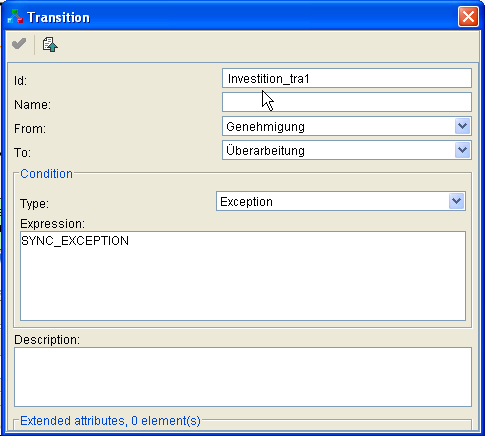
Task: Click the Id field containing Investition_tra1
Action: 347,78
